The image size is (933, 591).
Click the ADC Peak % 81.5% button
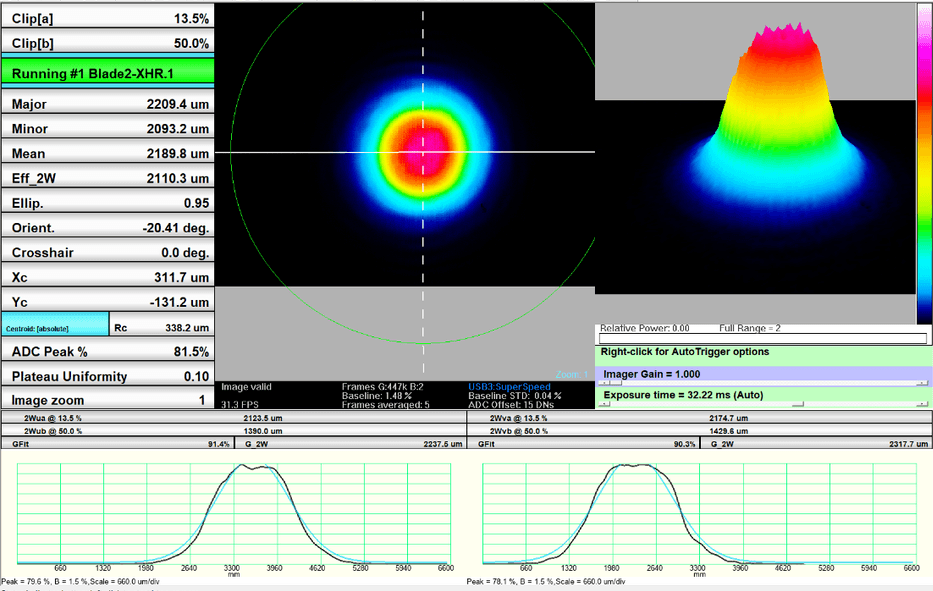pyautogui.click(x=108, y=351)
